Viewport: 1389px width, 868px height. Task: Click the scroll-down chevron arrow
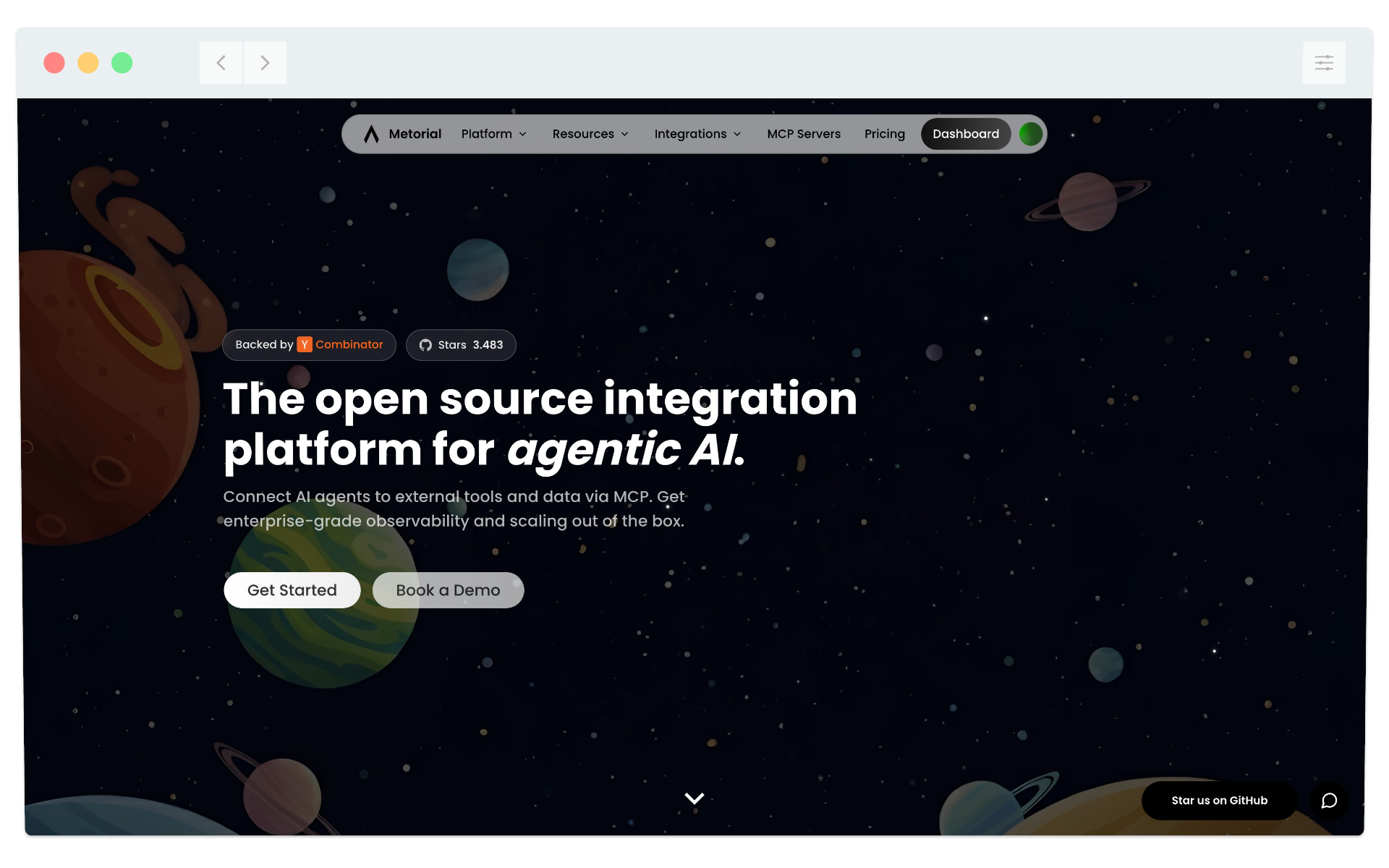694,799
